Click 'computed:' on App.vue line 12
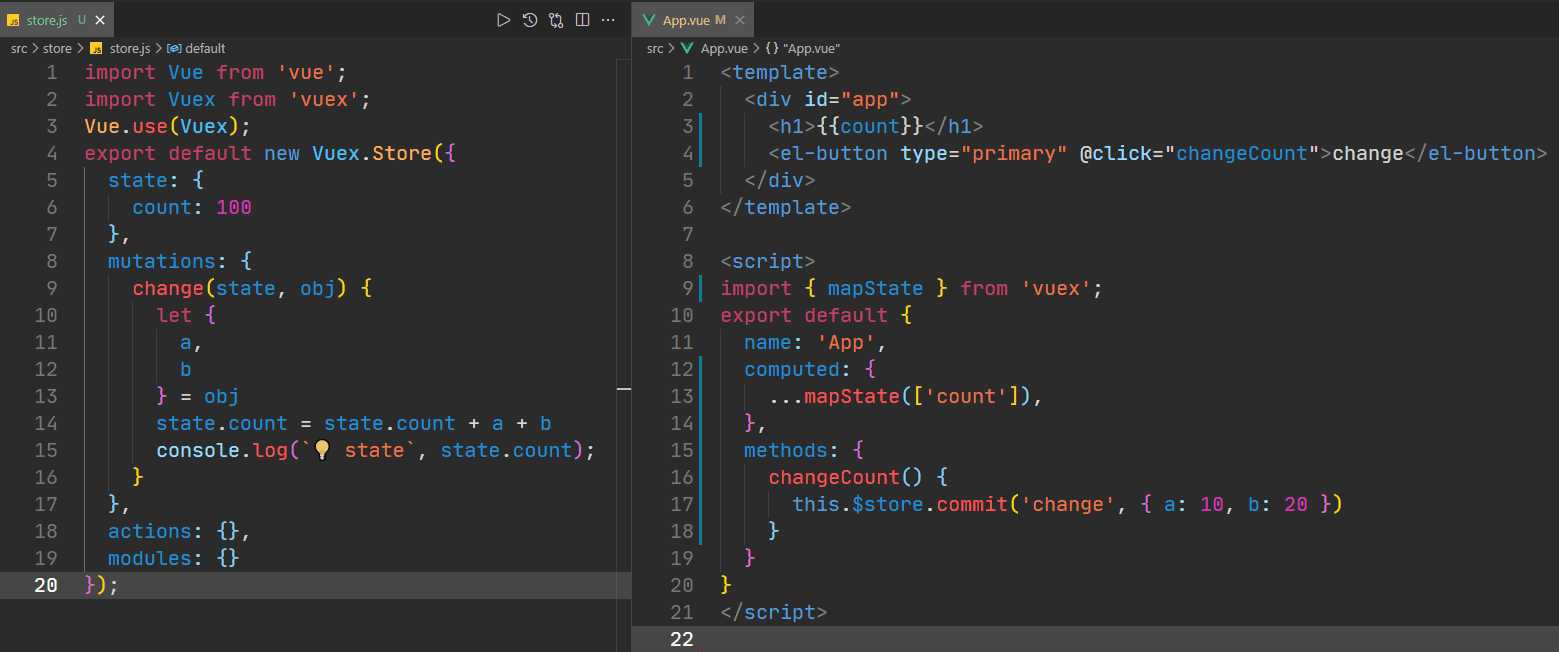The height and width of the screenshot is (652, 1559). pos(798,369)
